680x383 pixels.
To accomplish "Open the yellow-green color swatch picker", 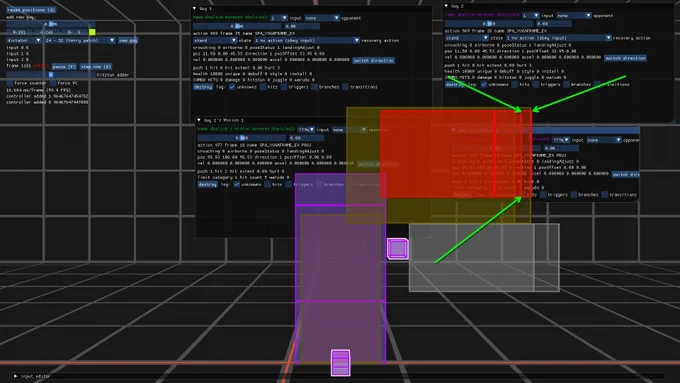I will click(92, 32).
